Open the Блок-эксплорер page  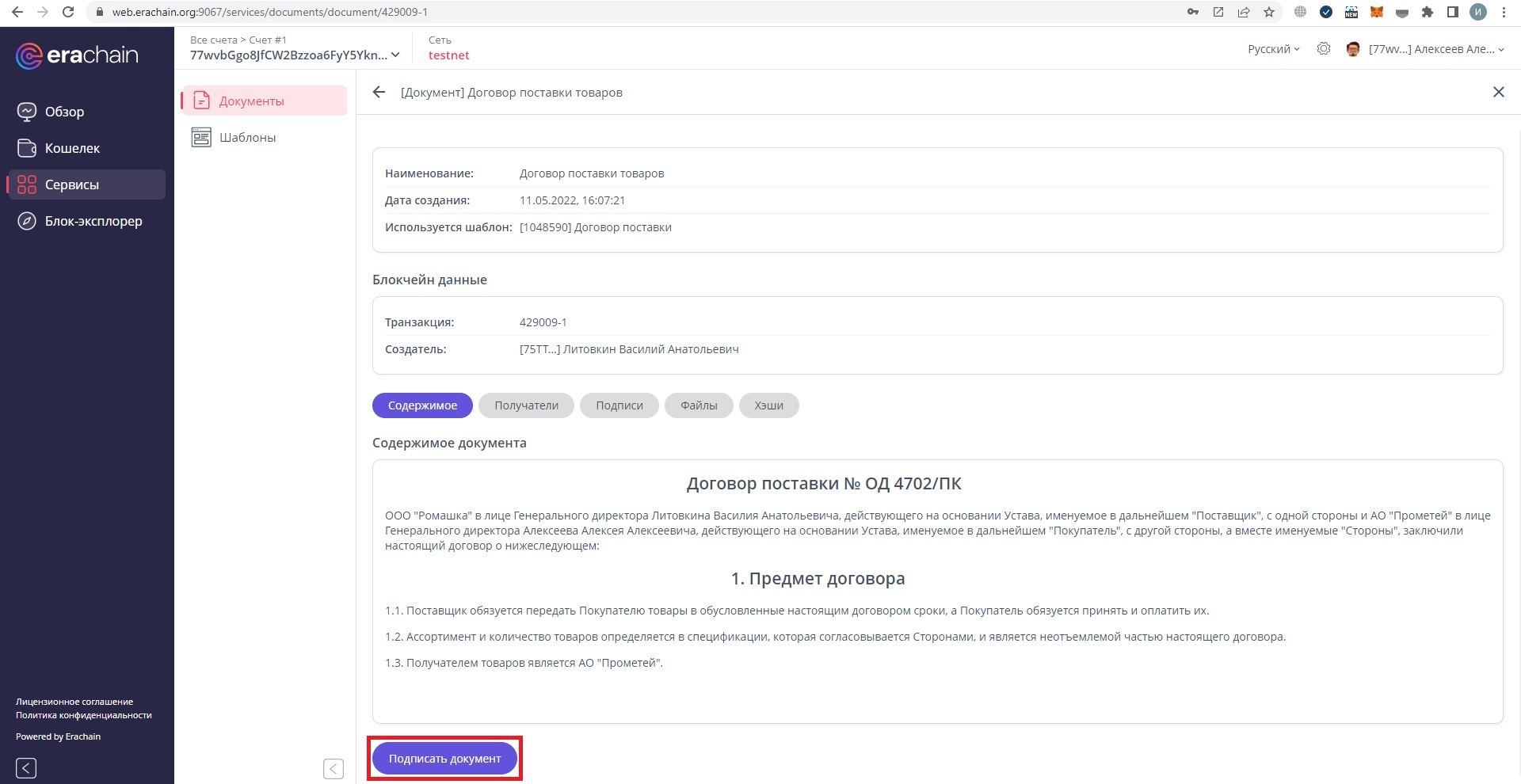(93, 221)
